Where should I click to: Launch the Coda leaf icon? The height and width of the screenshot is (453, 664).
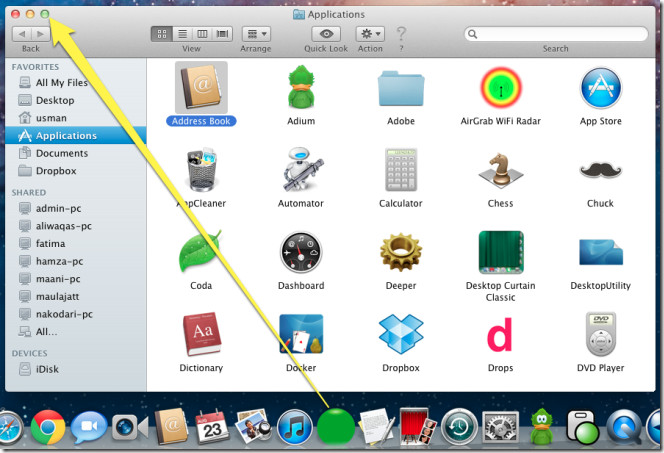(200, 251)
